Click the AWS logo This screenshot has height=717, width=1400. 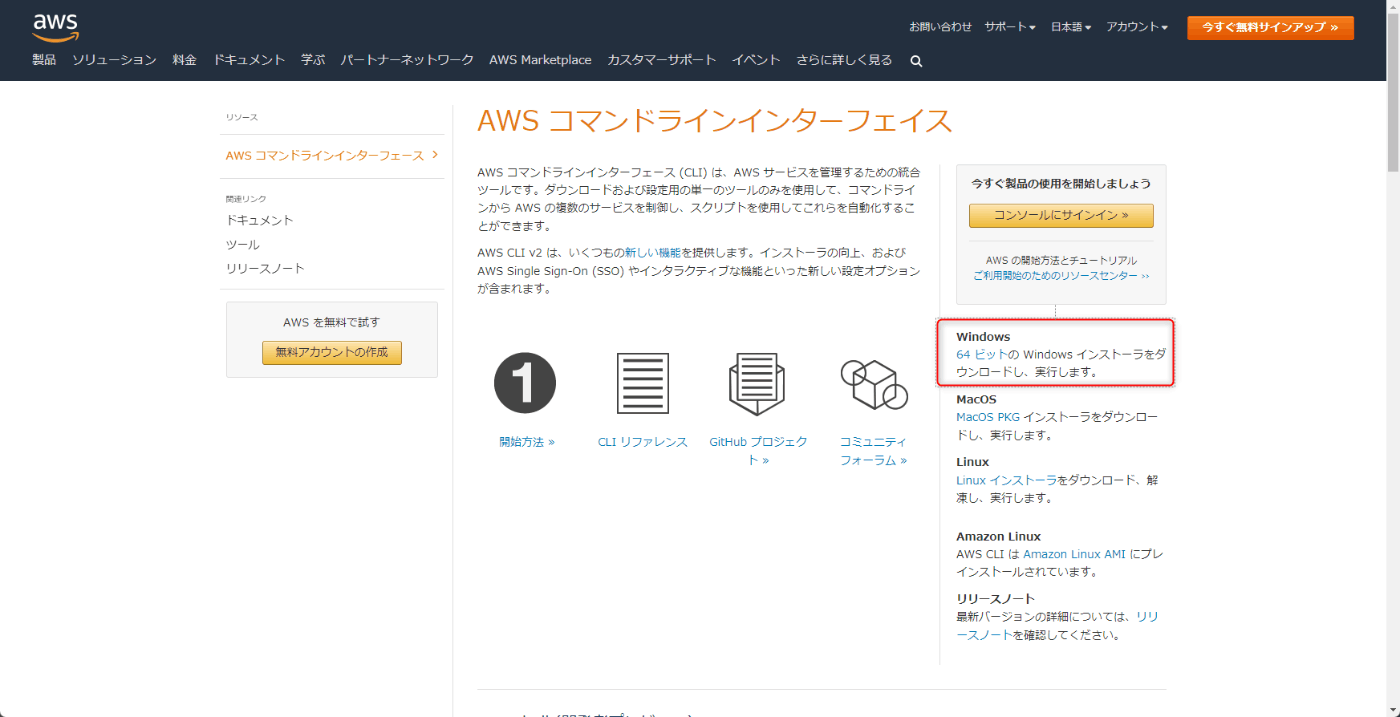(x=55, y=27)
